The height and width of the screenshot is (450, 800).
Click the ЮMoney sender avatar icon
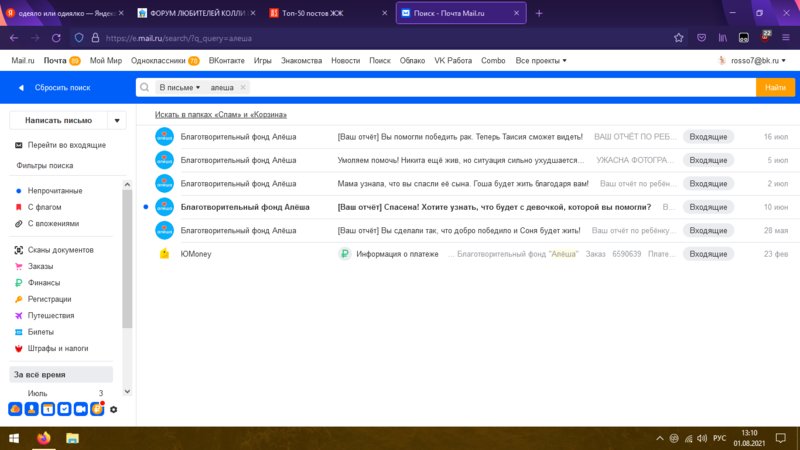[164, 254]
